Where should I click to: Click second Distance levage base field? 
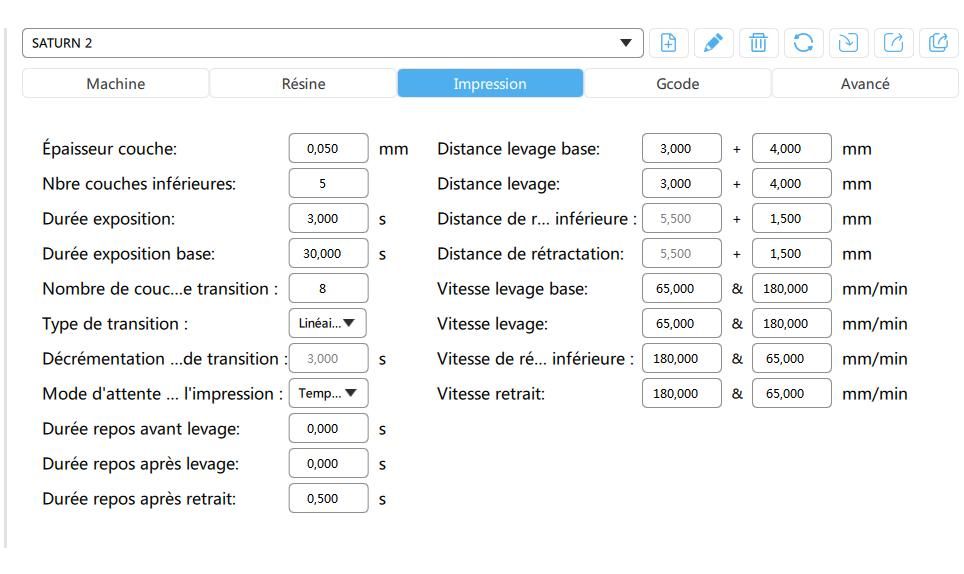coord(791,148)
